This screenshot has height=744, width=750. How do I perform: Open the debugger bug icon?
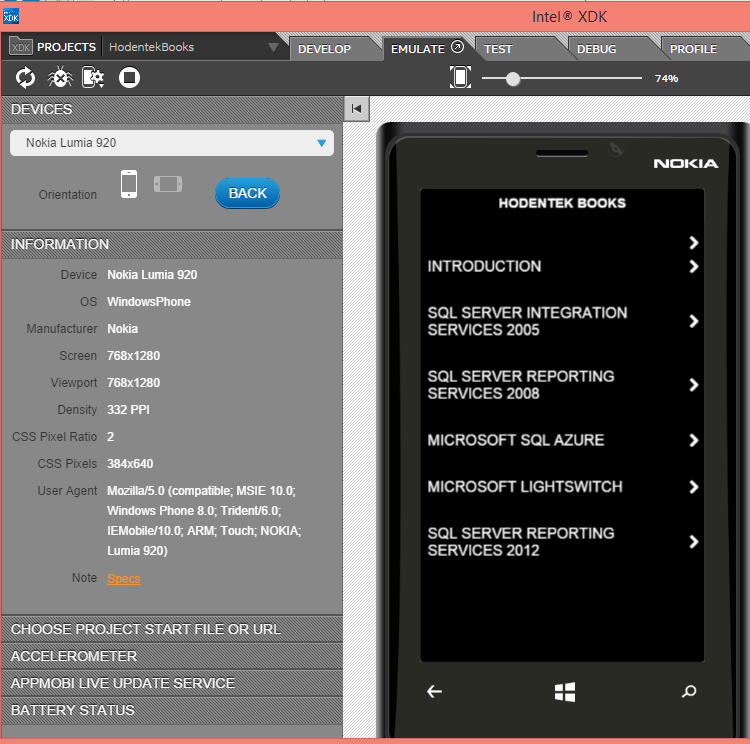pyautogui.click(x=60, y=78)
